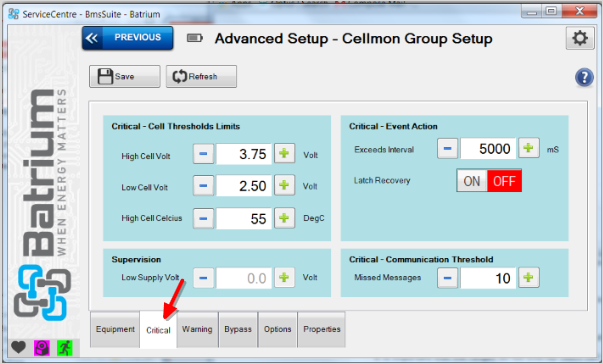
Task: Set Latch Recovery to OFF
Action: (504, 181)
